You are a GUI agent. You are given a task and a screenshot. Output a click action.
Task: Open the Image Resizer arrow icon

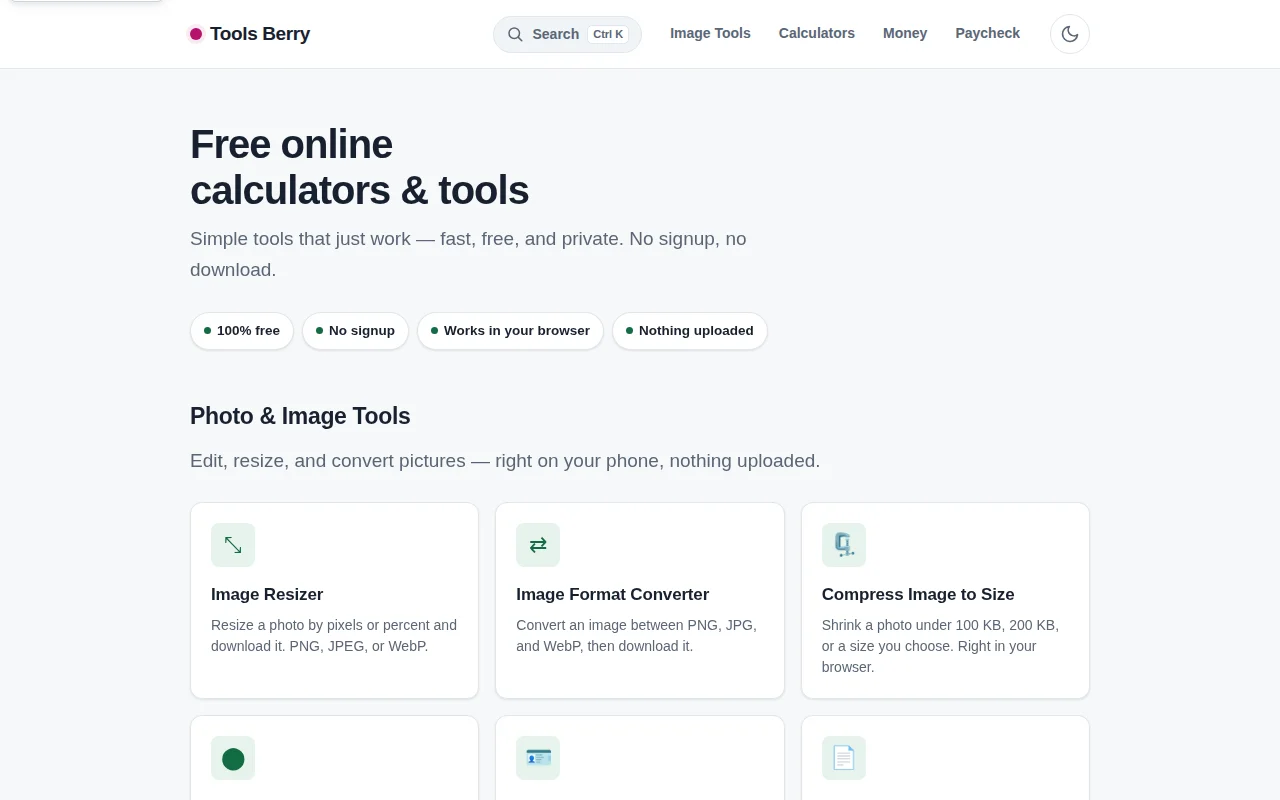(233, 545)
